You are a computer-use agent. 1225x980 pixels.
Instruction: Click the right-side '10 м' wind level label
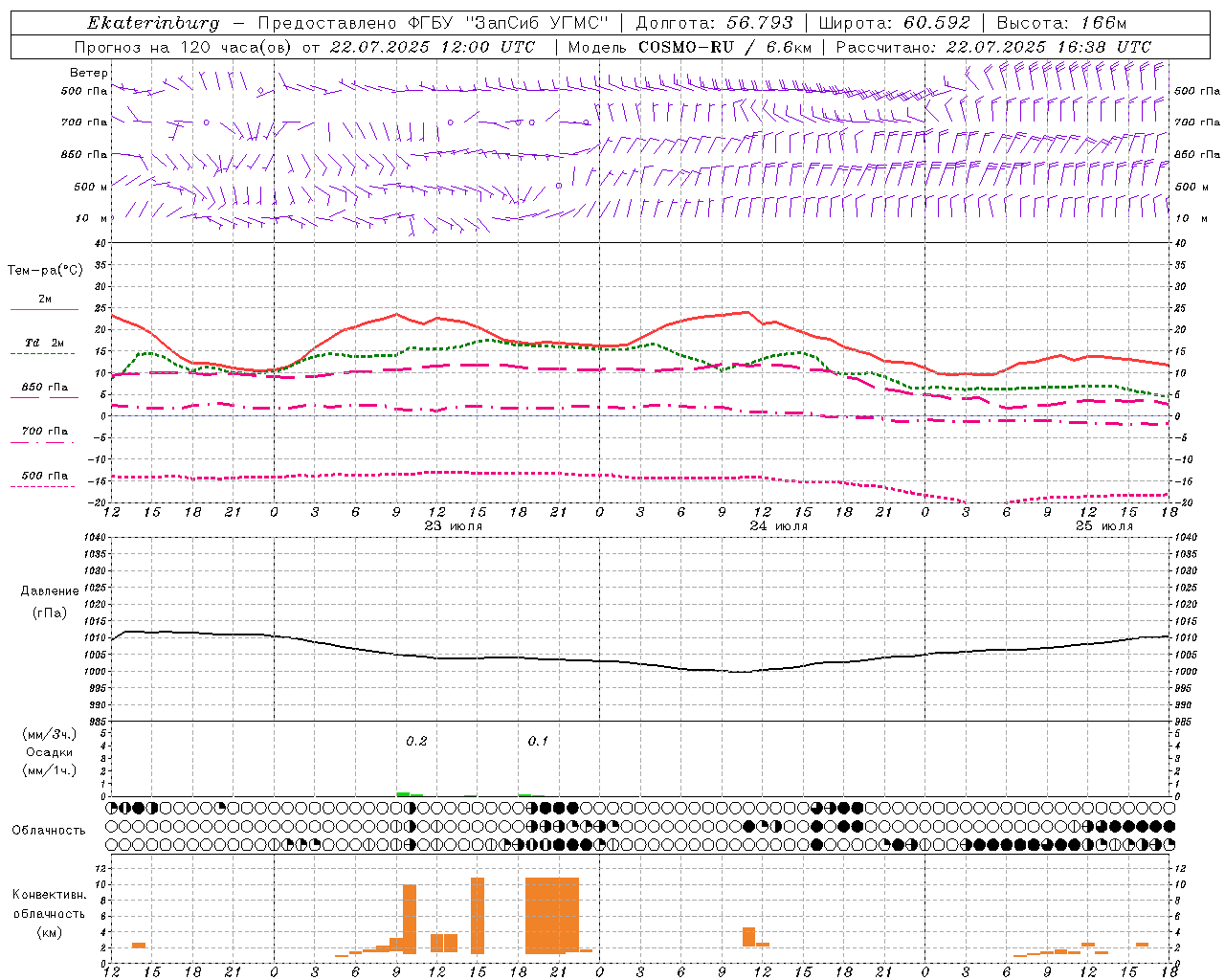click(1191, 218)
